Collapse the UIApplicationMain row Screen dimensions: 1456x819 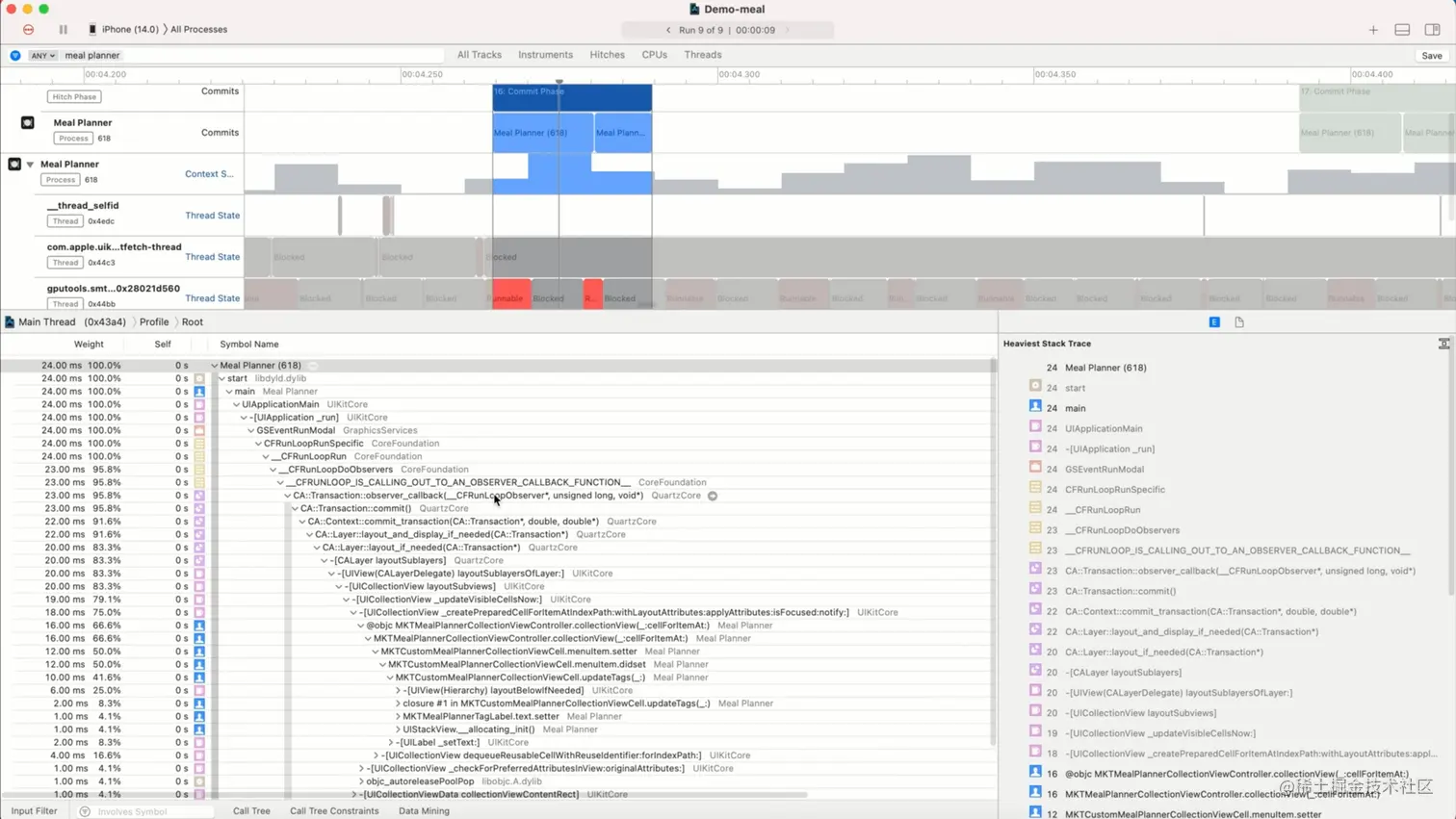(236, 405)
